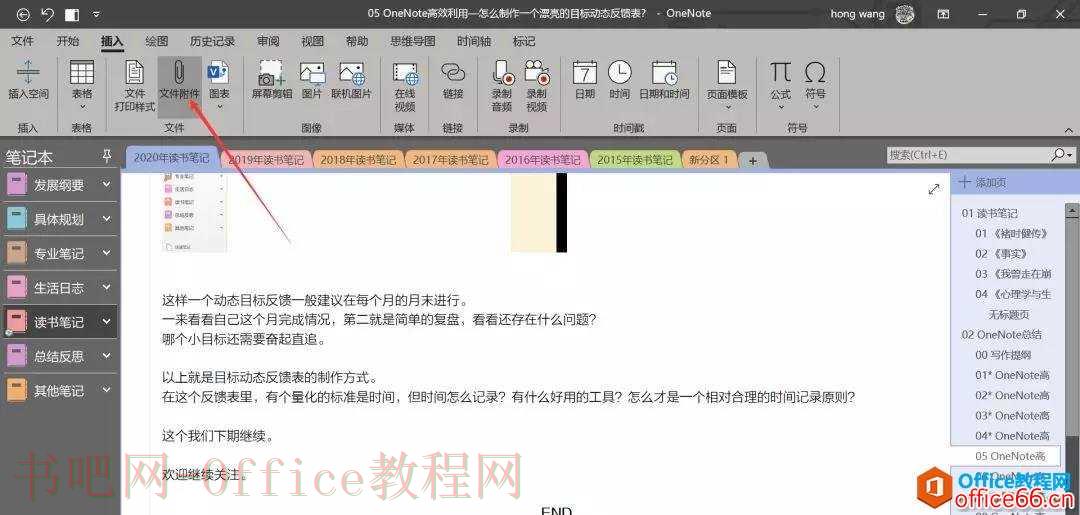
Task: Select the 2015年读书笔记 section tab
Action: click(635, 160)
